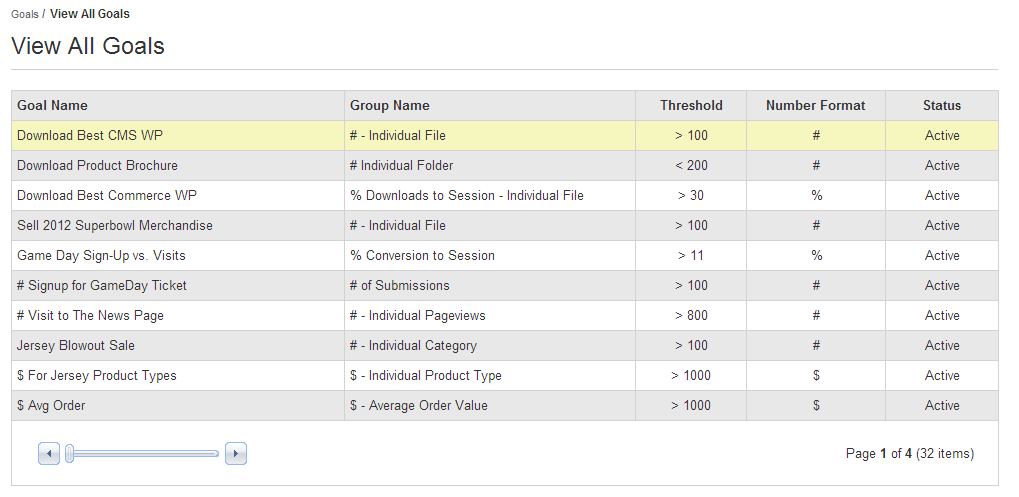1019x497 pixels.
Task: Sort by the Group Name column header
Action: click(389, 105)
